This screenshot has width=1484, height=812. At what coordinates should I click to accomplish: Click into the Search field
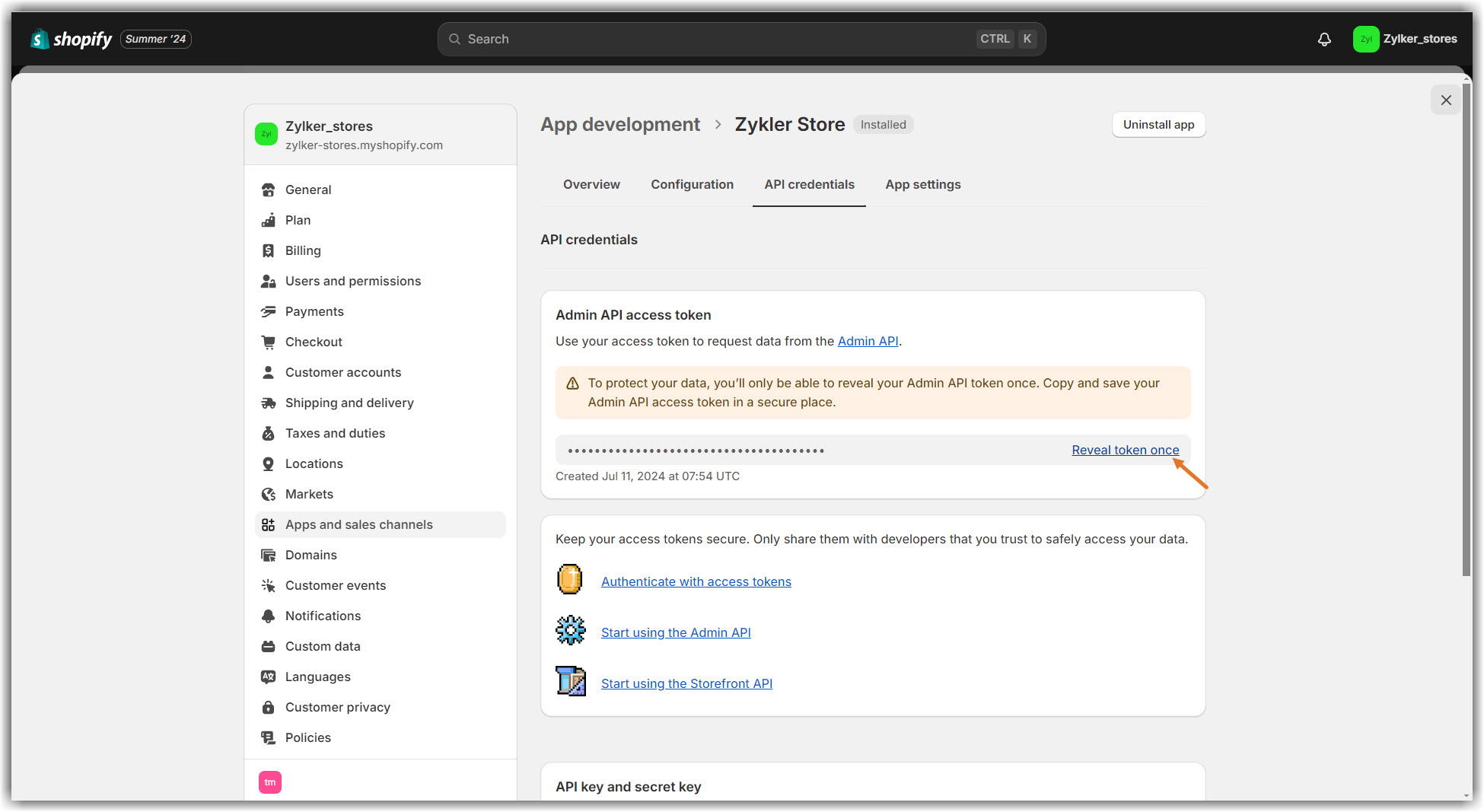click(x=715, y=39)
